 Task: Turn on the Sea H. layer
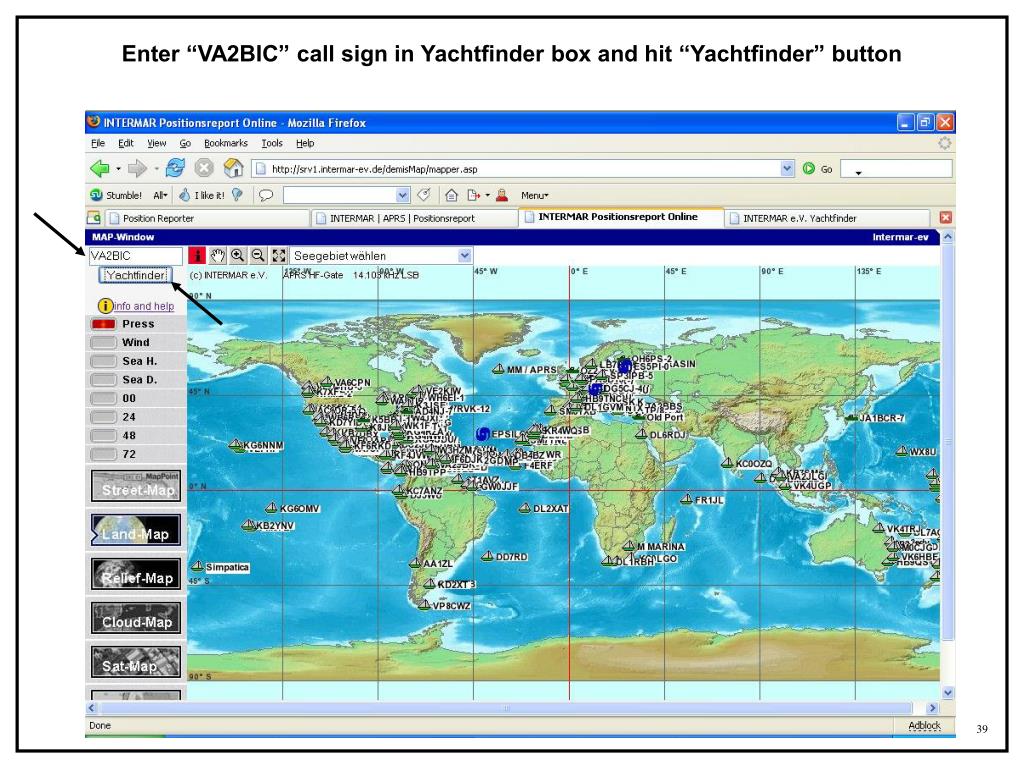(104, 361)
